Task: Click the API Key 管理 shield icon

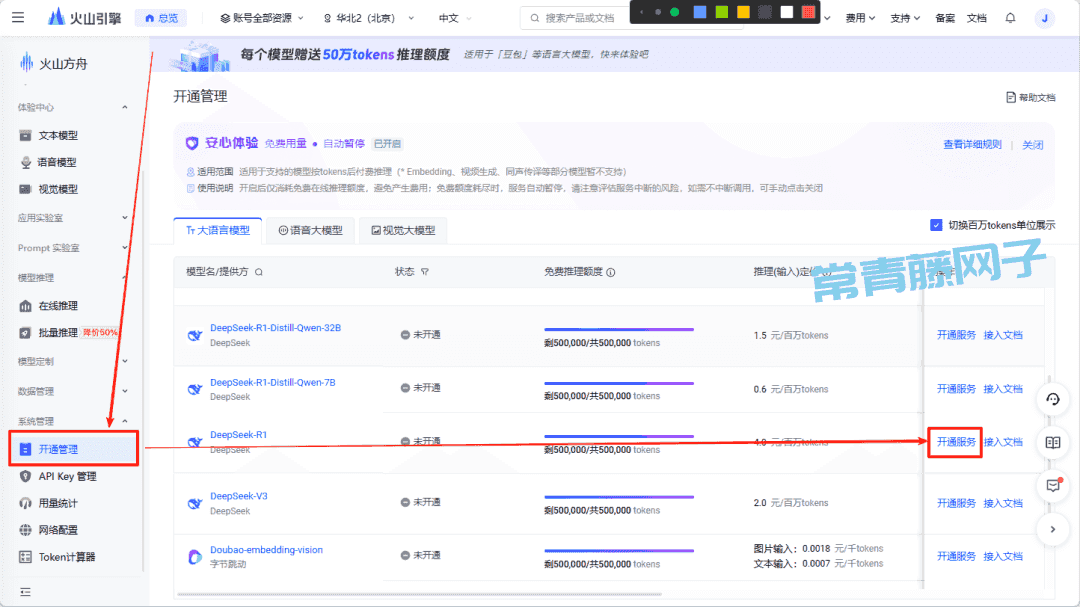Action: 25,477
